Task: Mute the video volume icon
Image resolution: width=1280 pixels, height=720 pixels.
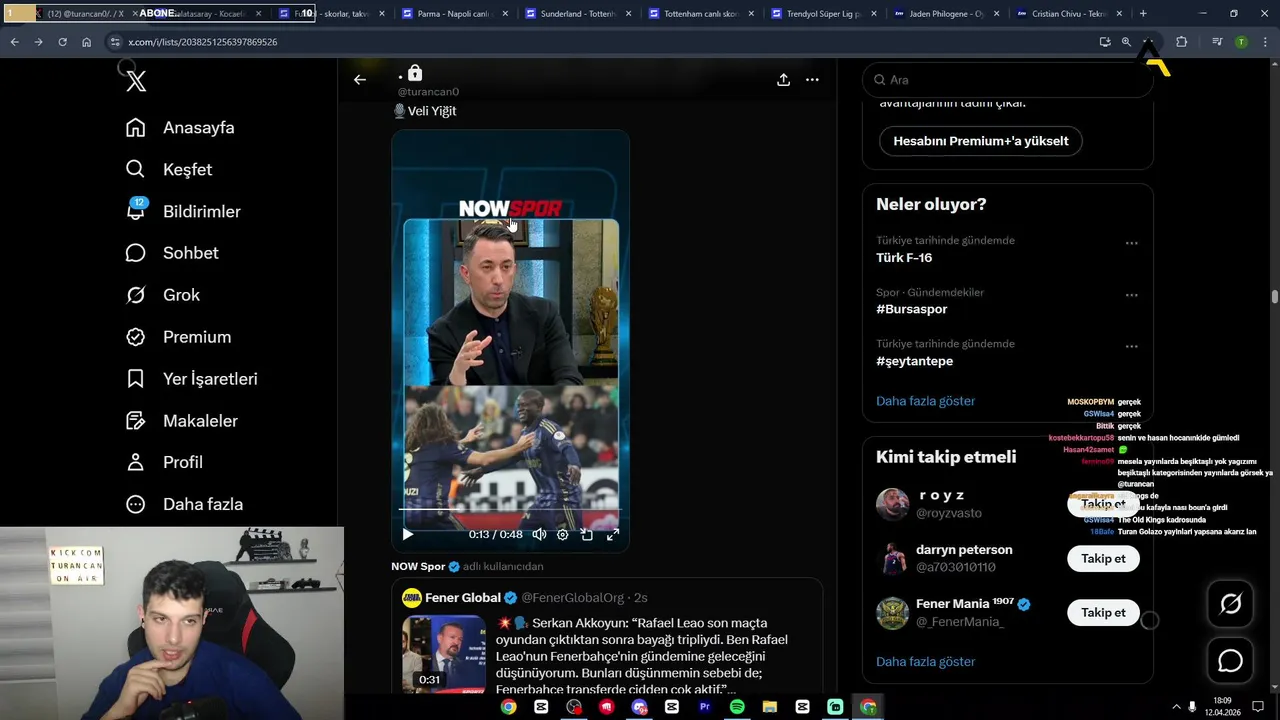Action: 539,535
